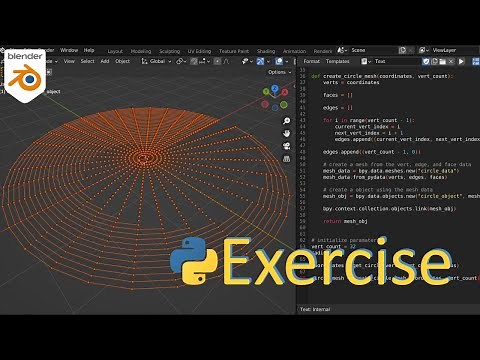Click the zoom magnifier icon in viewport

[286, 121]
